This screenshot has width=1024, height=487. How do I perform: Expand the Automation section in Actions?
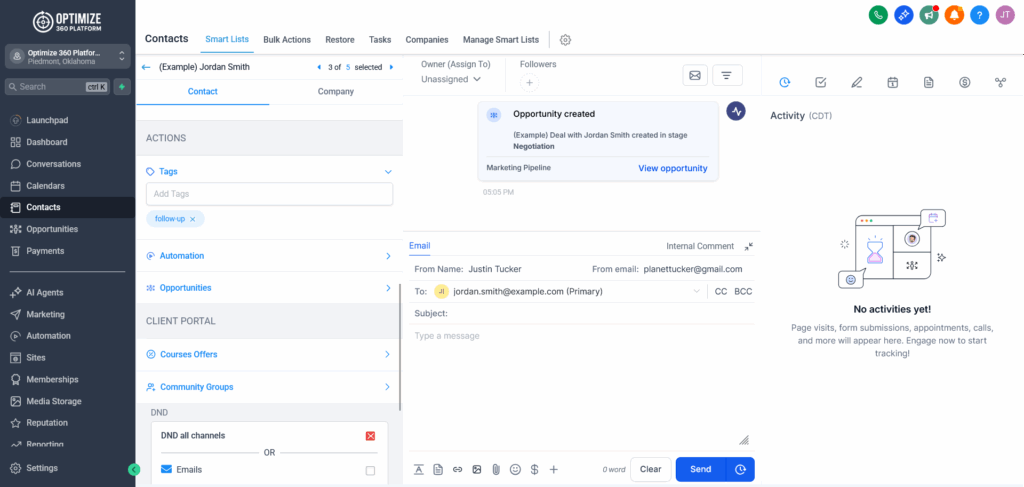269,256
